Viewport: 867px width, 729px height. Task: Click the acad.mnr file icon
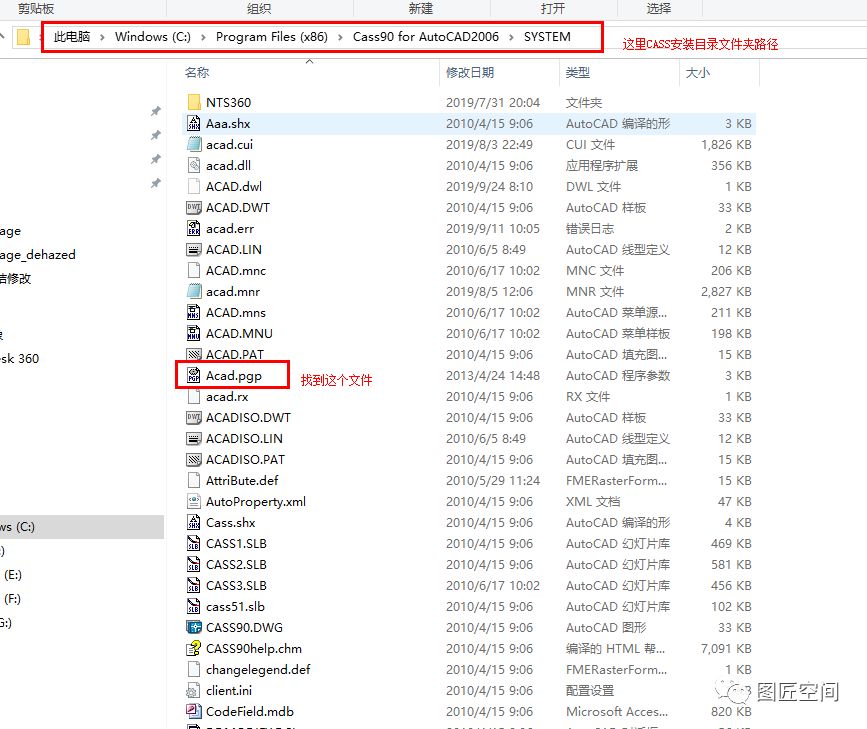click(x=194, y=291)
